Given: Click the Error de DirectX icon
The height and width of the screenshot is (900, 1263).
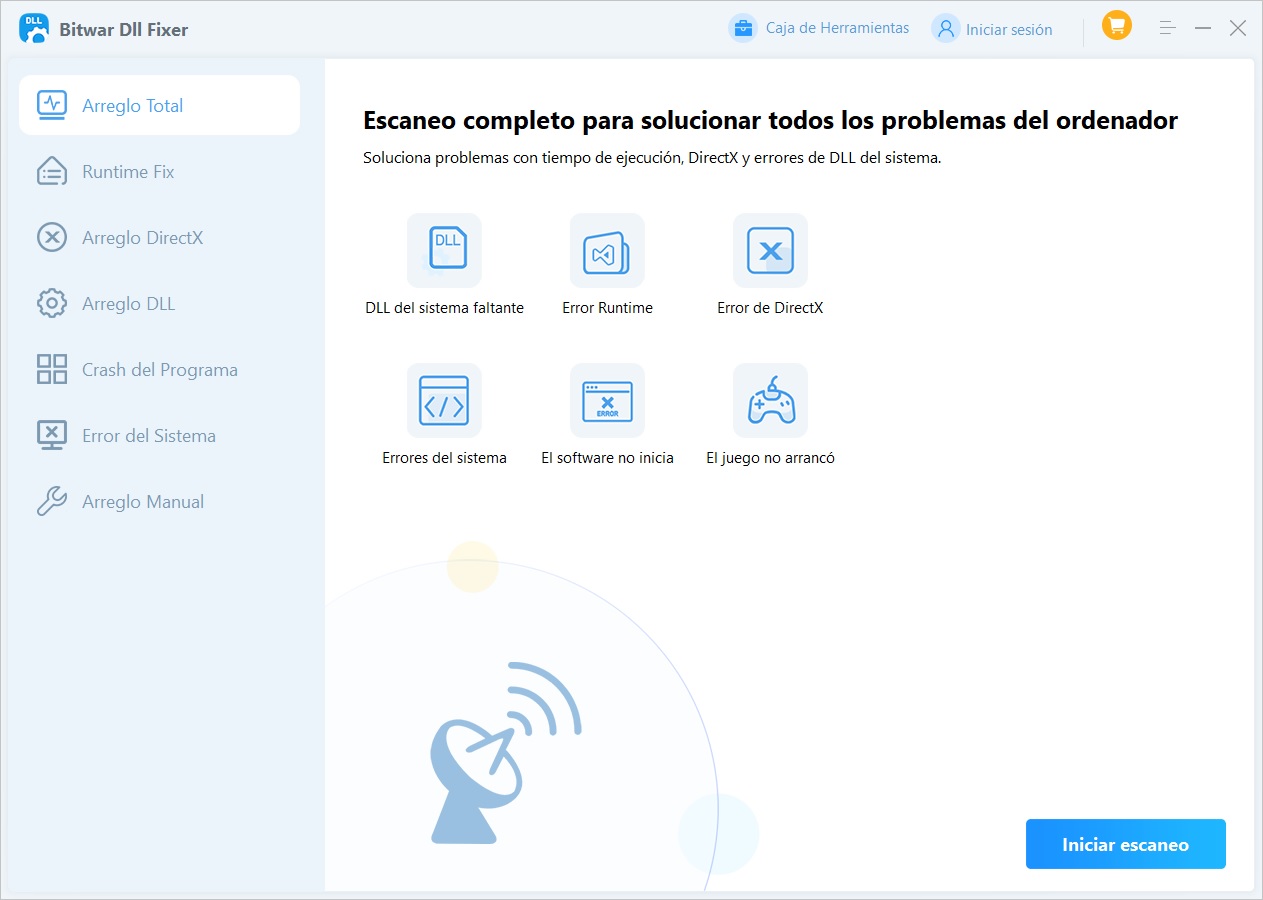Looking at the screenshot, I should (x=770, y=250).
